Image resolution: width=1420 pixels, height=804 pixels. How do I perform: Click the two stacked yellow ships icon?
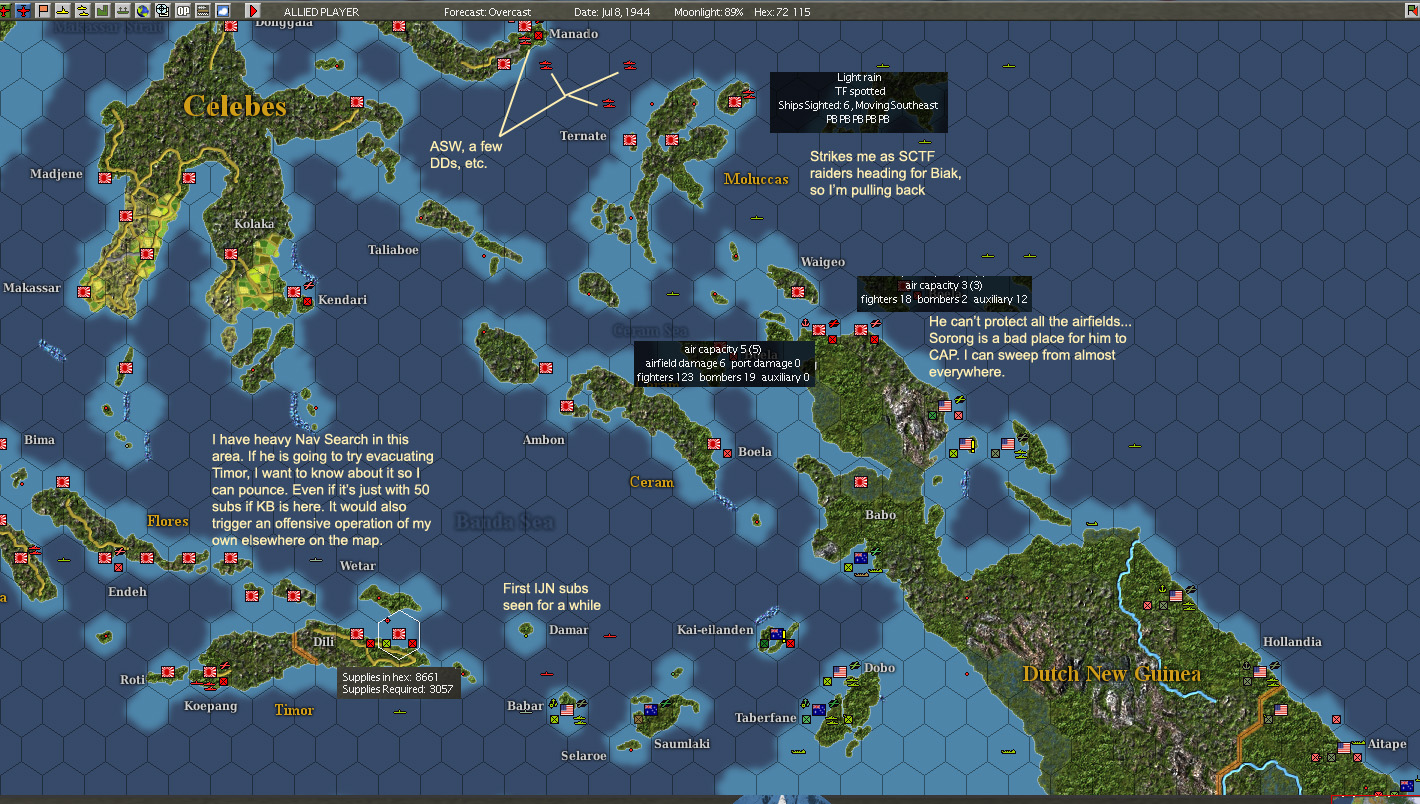click(x=81, y=11)
